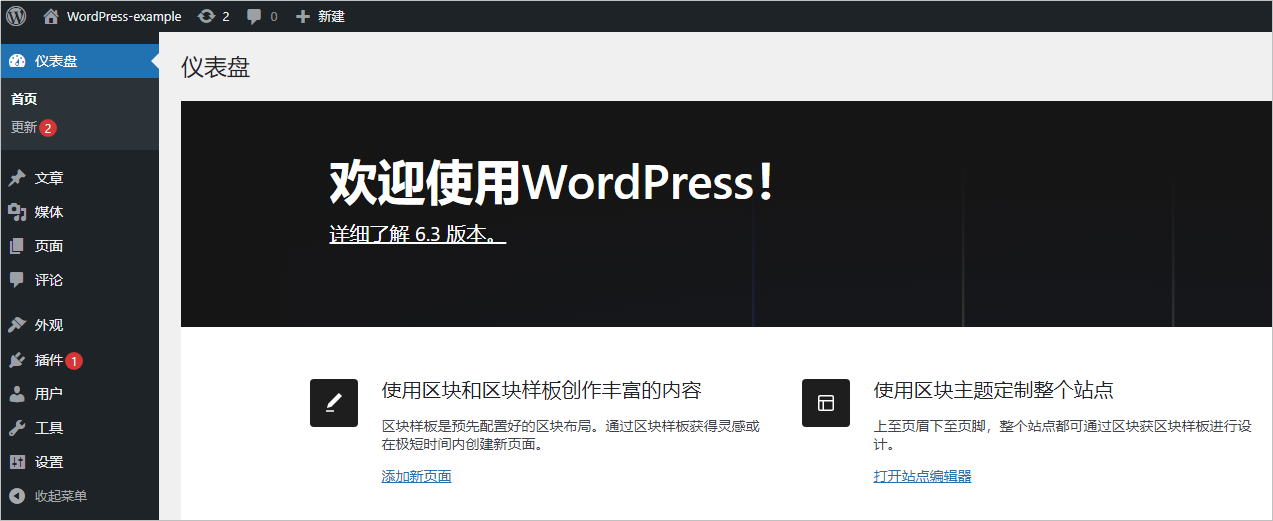Open the 插件 plugins menu

(x=49, y=360)
